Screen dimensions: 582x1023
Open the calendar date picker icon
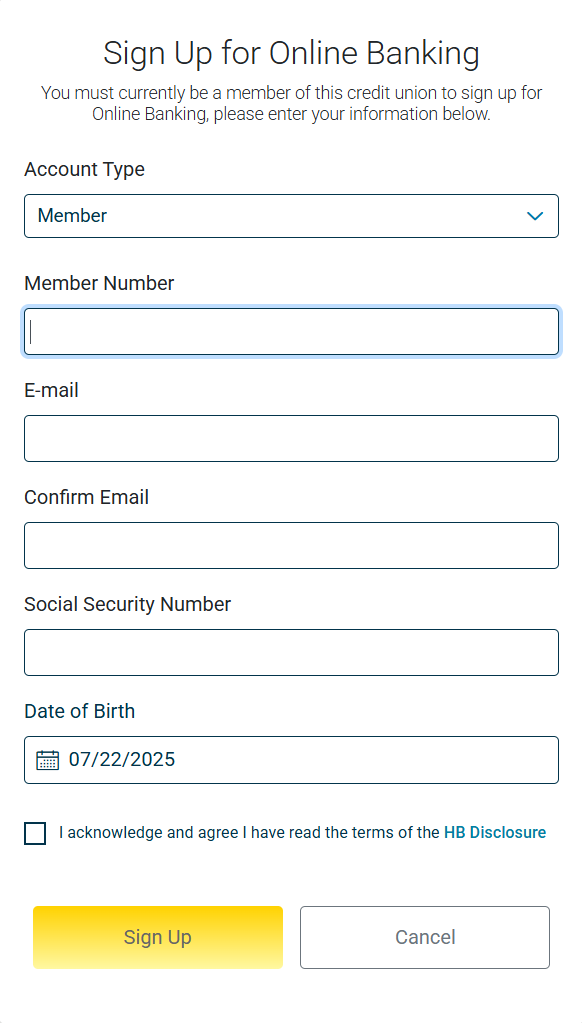pyautogui.click(x=48, y=759)
